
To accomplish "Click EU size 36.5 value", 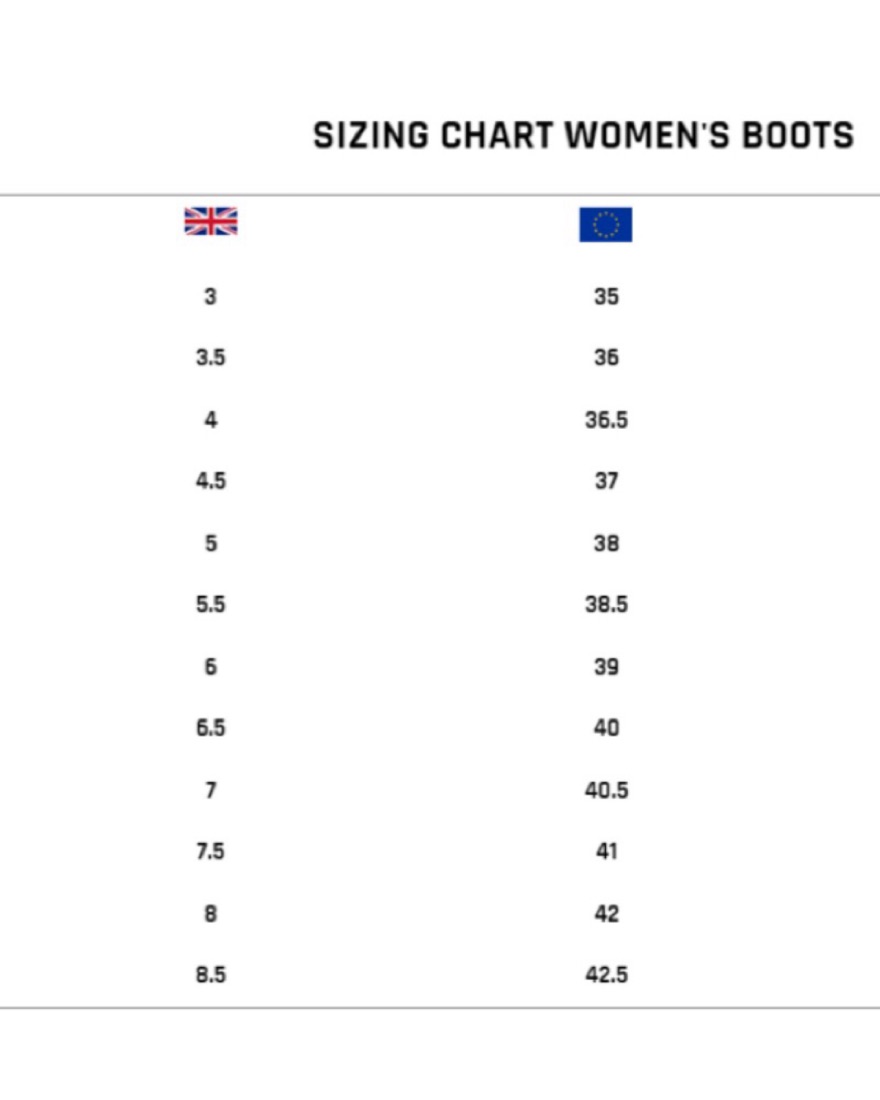I will point(606,420).
